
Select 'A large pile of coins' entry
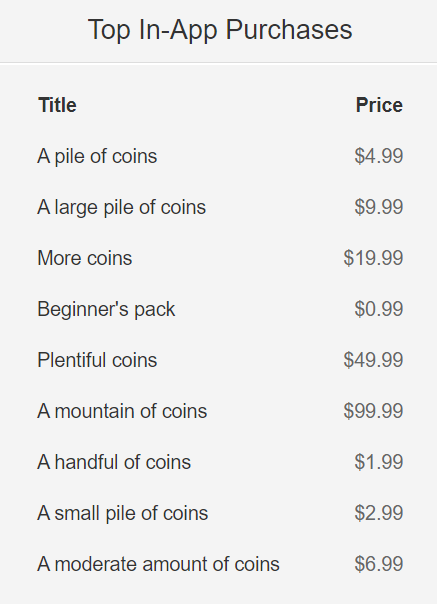[x=121, y=208]
